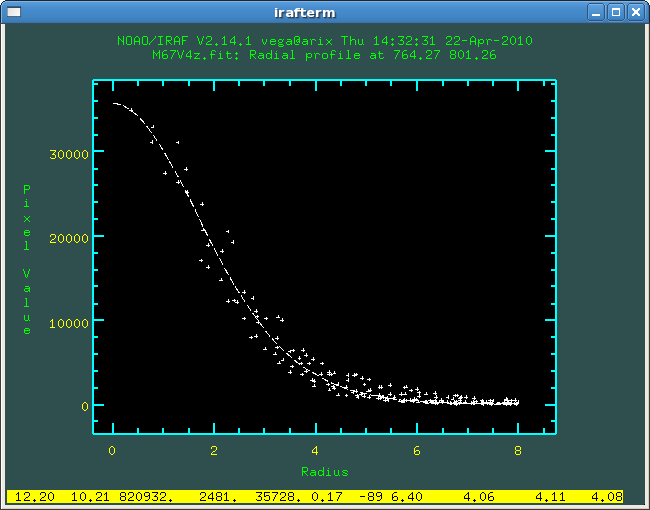Click the 0.17 ellipticity value
Viewport: 650px width, 510px height.
pos(327,496)
